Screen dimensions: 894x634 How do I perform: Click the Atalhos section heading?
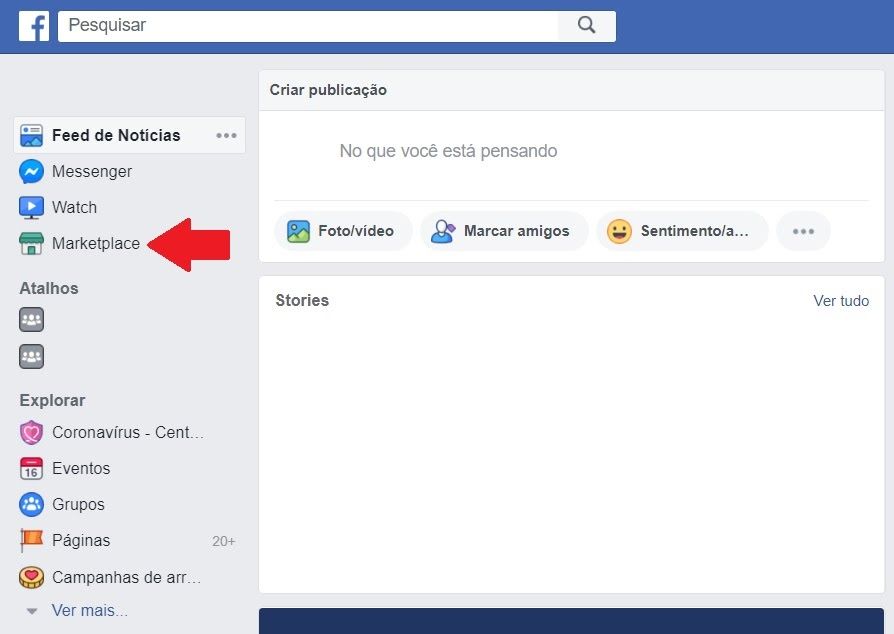tap(49, 288)
